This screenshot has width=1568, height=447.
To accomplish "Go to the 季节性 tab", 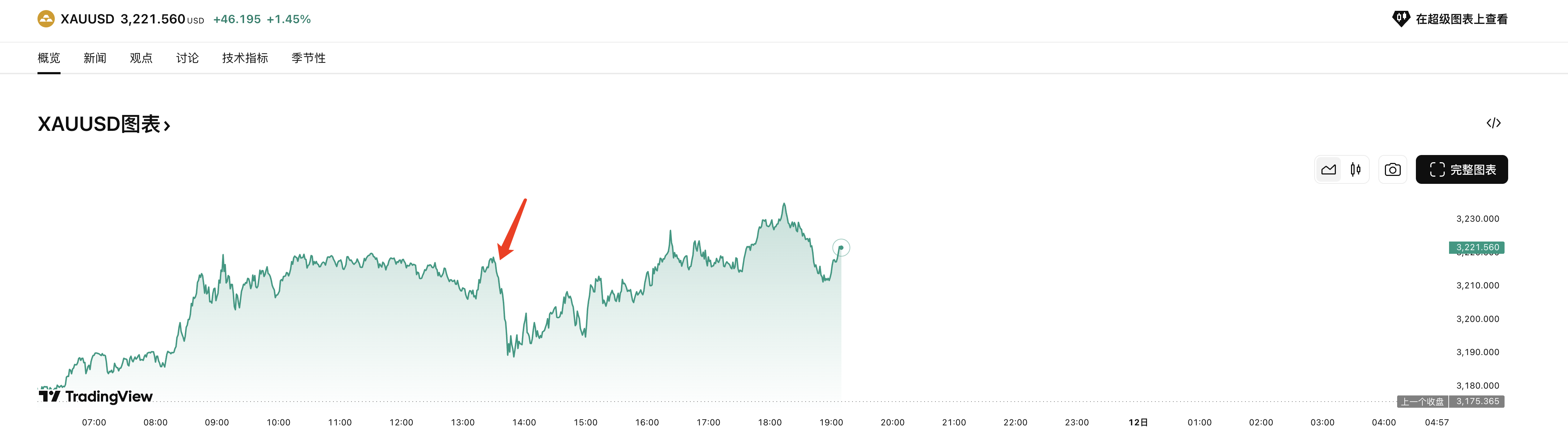I will pos(308,58).
